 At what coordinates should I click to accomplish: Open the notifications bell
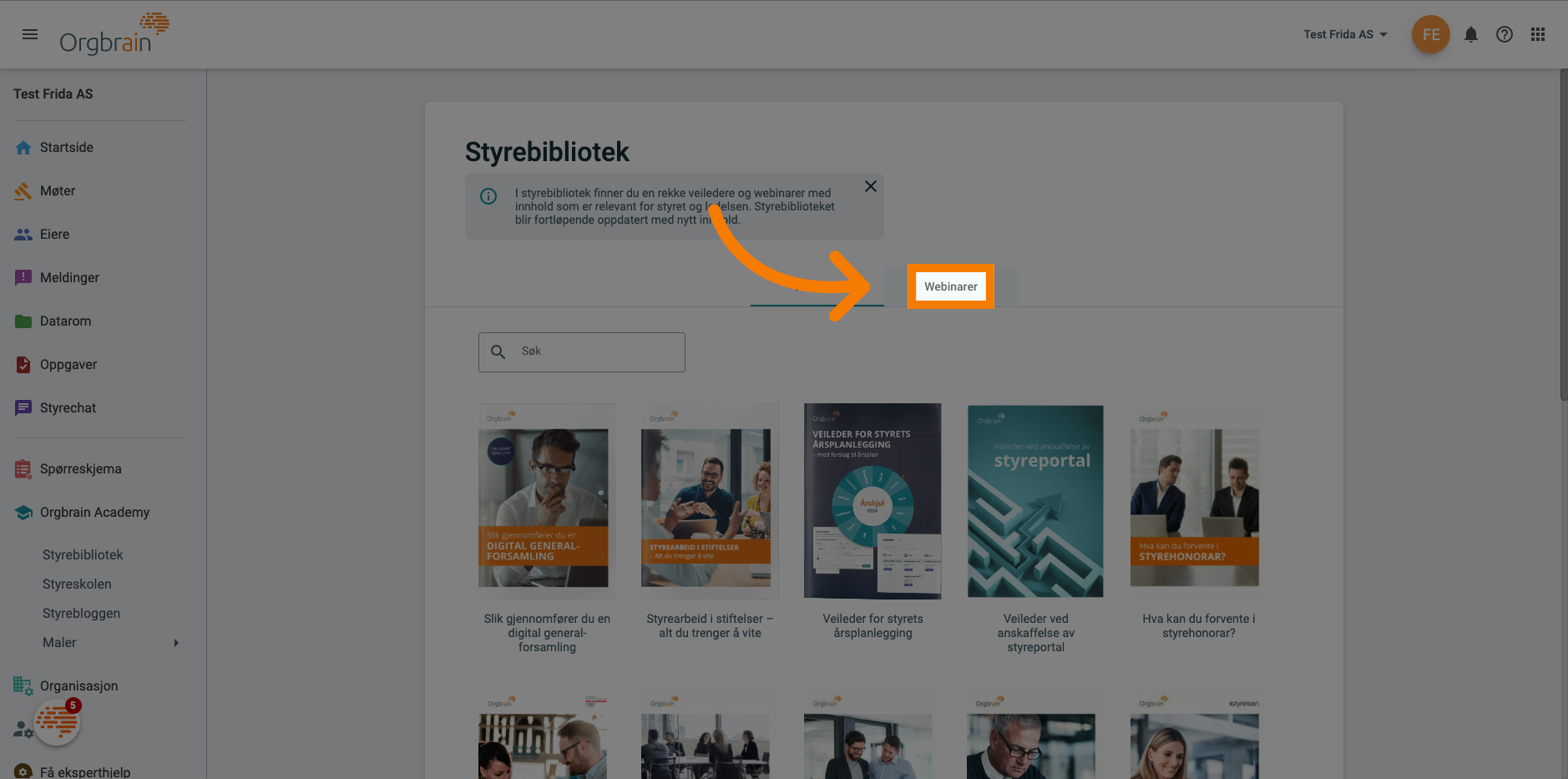pos(1471,34)
